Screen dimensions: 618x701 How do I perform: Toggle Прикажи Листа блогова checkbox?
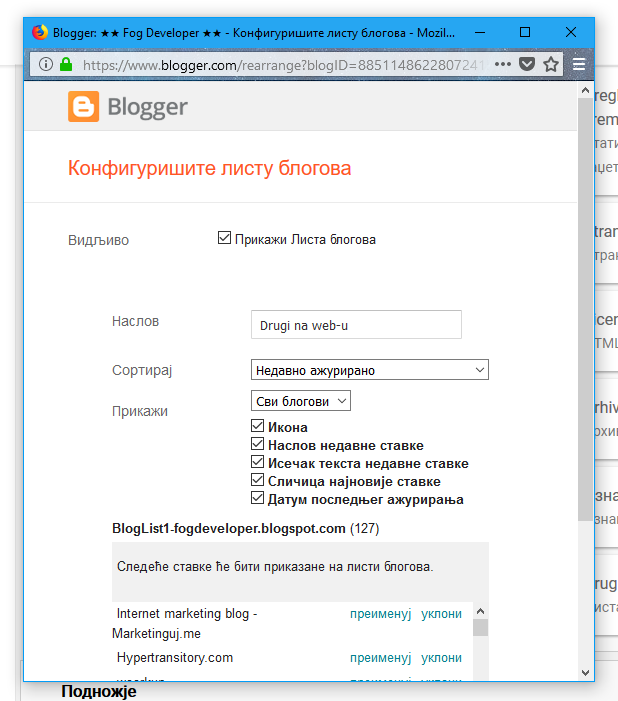[224, 238]
